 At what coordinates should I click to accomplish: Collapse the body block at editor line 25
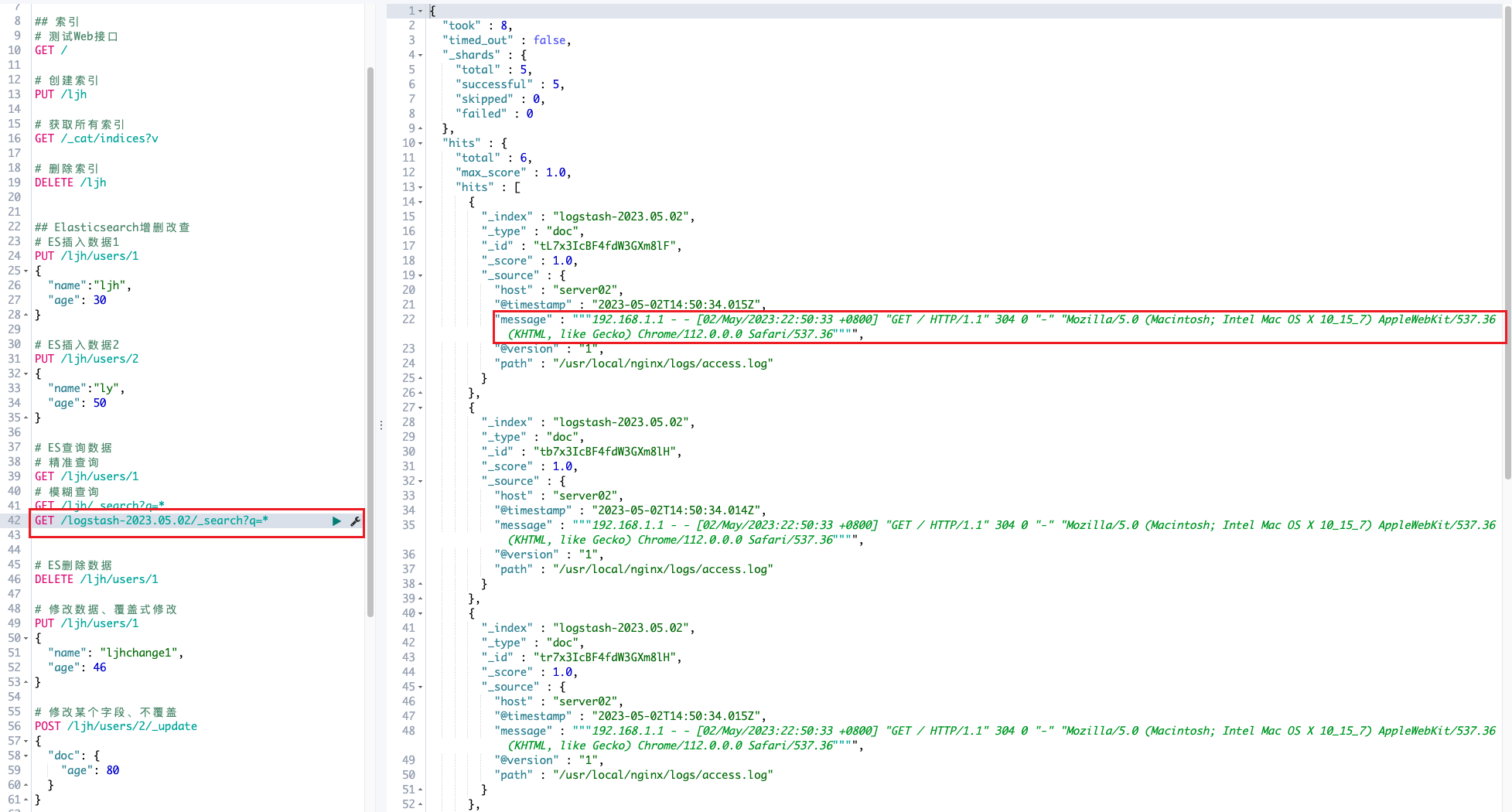[x=26, y=271]
